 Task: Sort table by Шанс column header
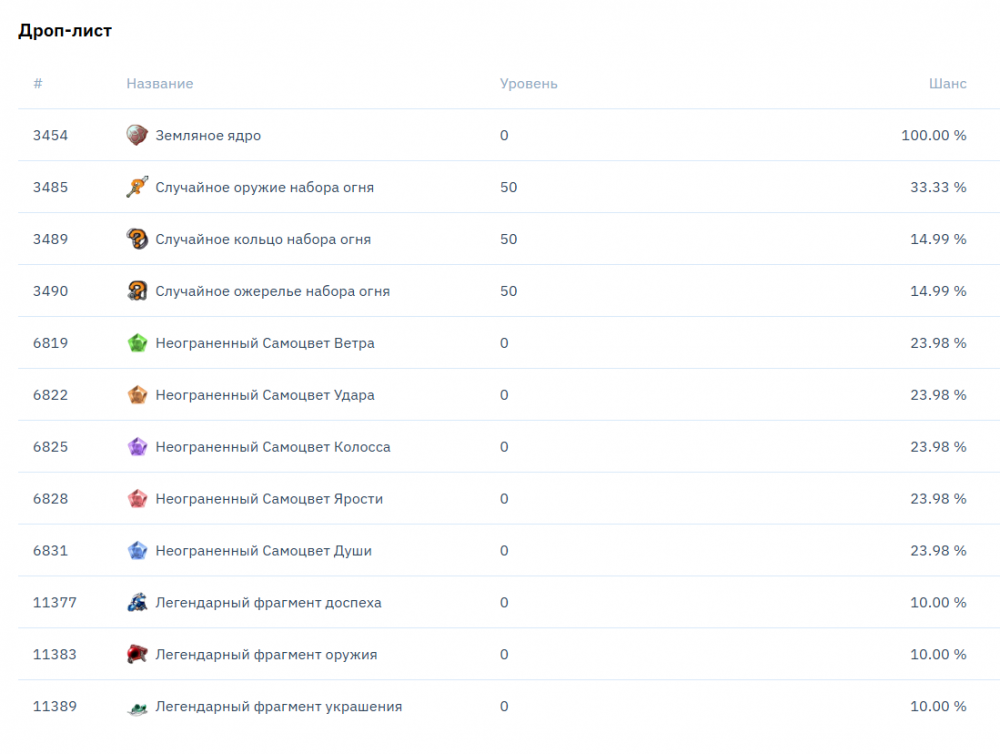point(947,83)
